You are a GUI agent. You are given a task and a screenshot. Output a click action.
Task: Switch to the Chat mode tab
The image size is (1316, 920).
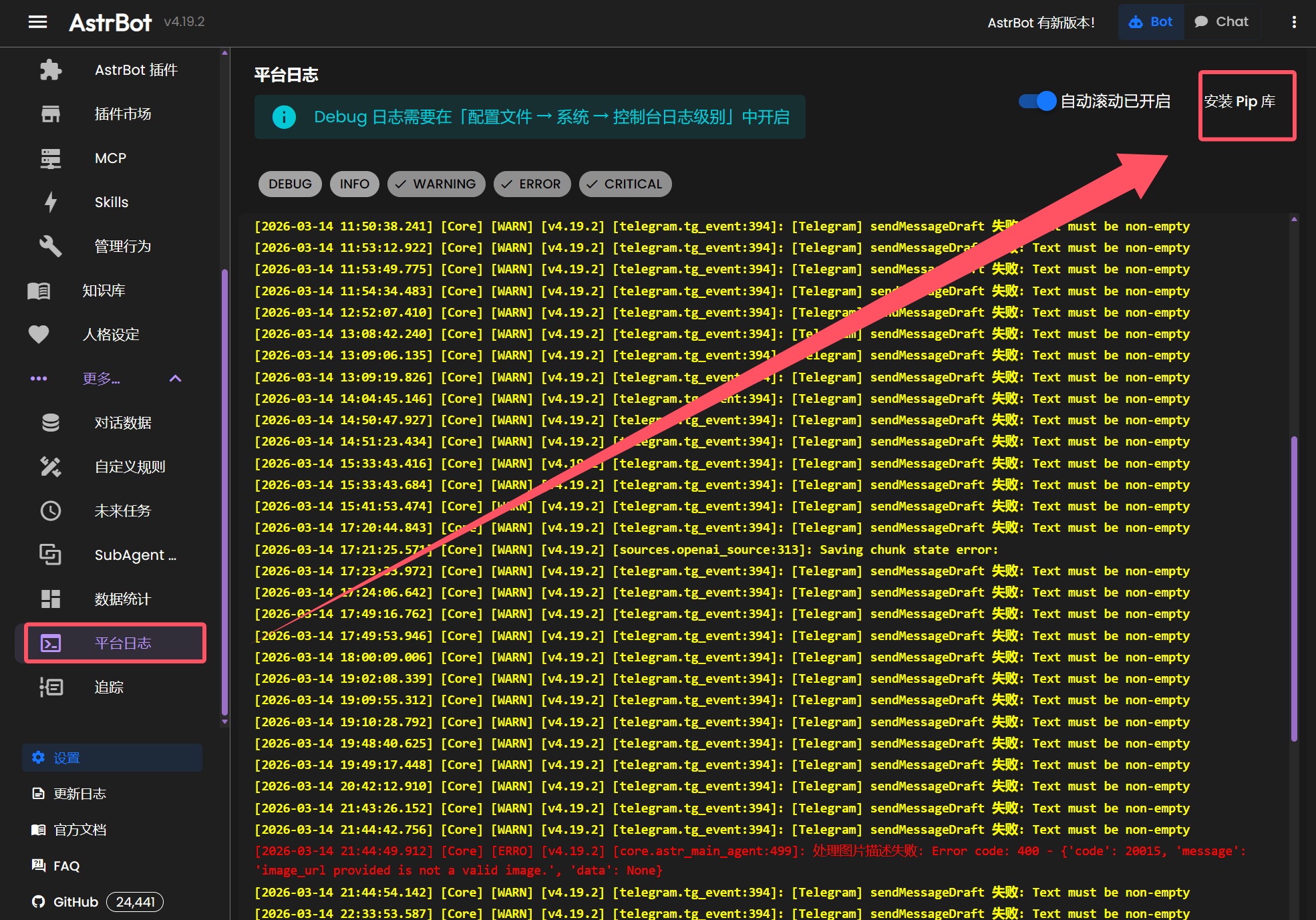click(1222, 22)
